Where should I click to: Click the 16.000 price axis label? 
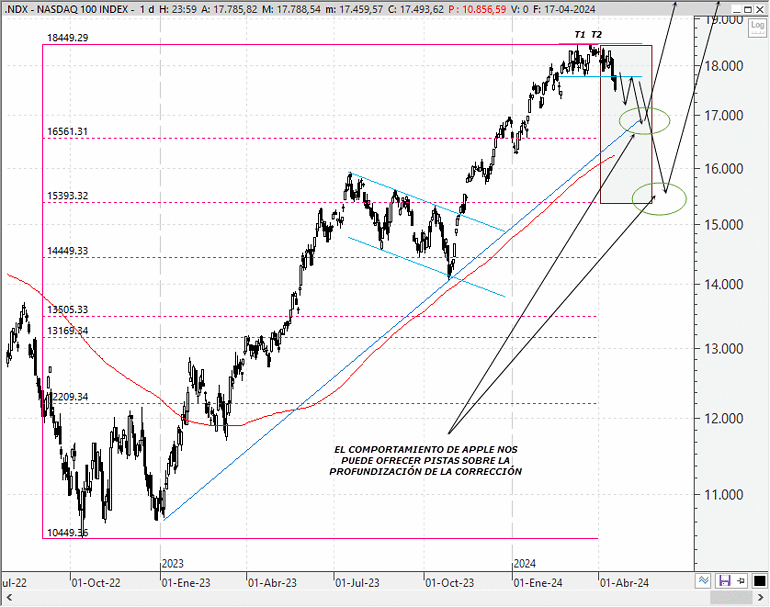tap(724, 168)
